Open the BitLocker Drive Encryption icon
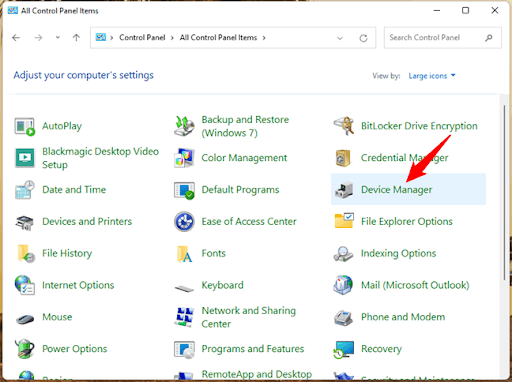The height and width of the screenshot is (382, 512). point(344,126)
